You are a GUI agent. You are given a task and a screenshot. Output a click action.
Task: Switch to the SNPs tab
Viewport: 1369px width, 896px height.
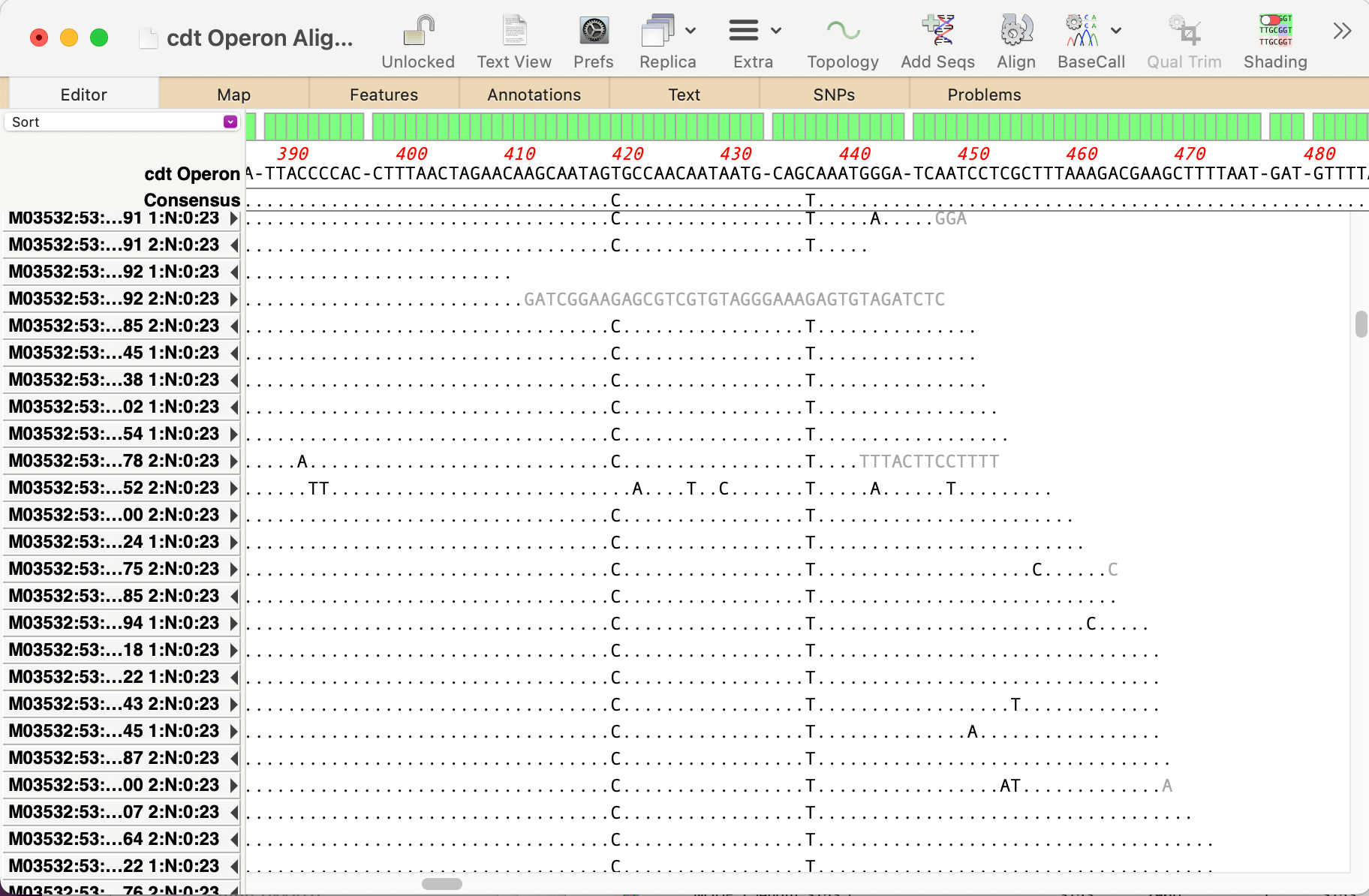(833, 94)
